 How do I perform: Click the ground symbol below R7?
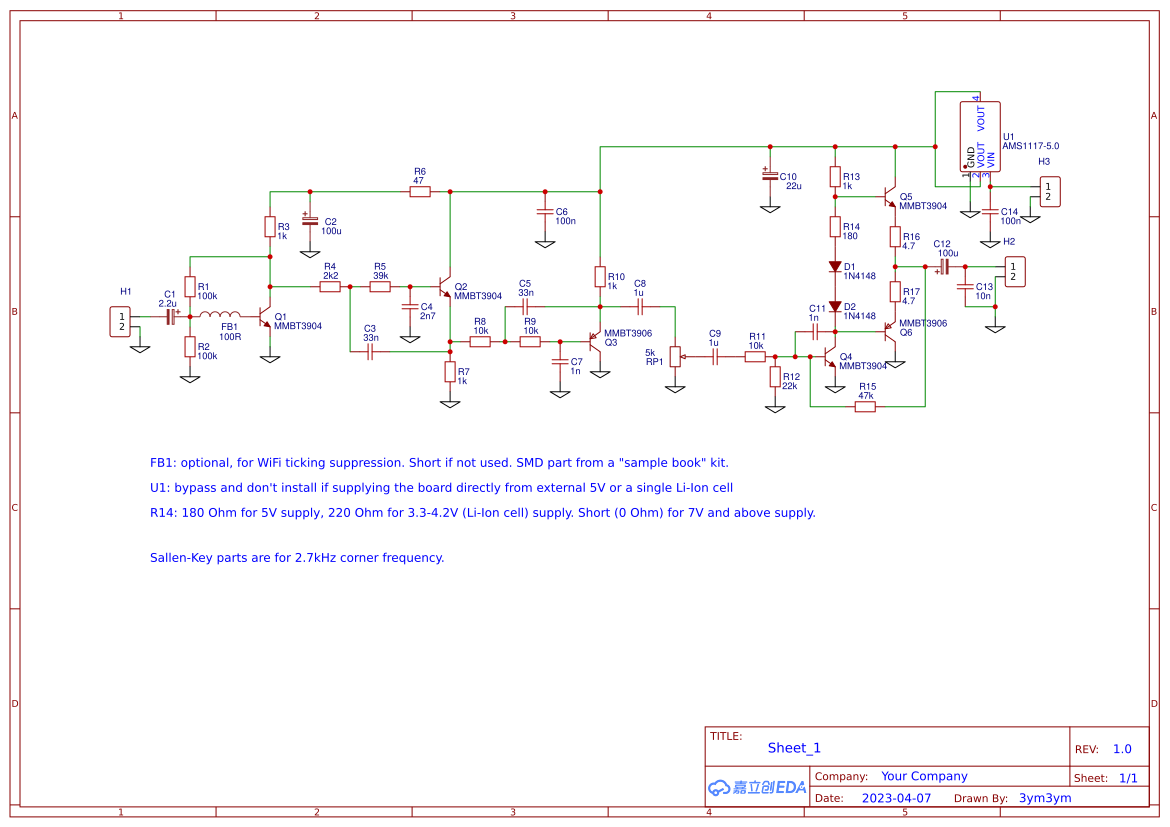click(x=448, y=405)
